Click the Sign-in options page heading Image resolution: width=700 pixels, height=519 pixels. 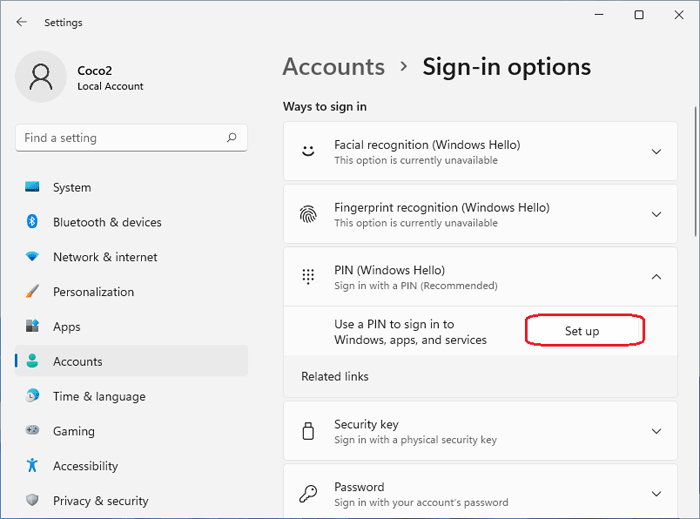coord(507,67)
